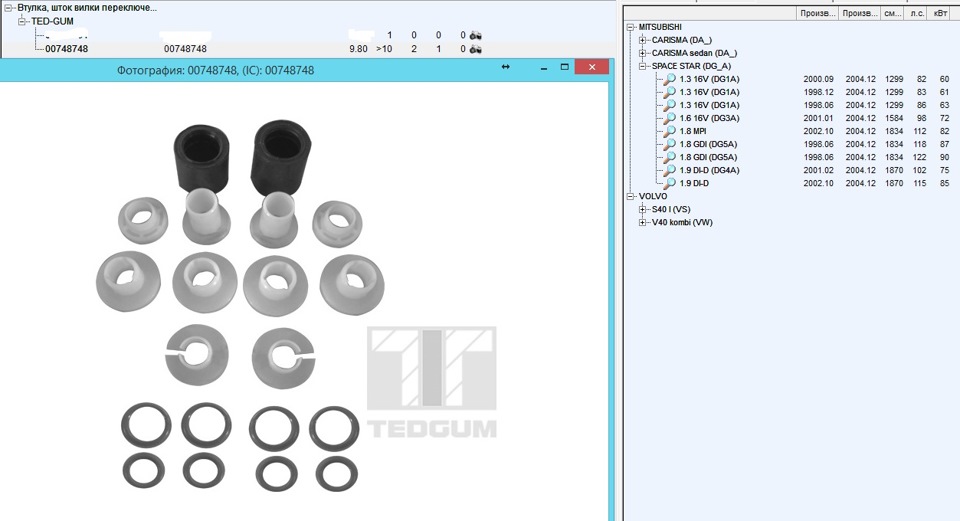Screen dimensions: 960x521
Task: Click the 115 horsepower value
Action: [x=920, y=183]
